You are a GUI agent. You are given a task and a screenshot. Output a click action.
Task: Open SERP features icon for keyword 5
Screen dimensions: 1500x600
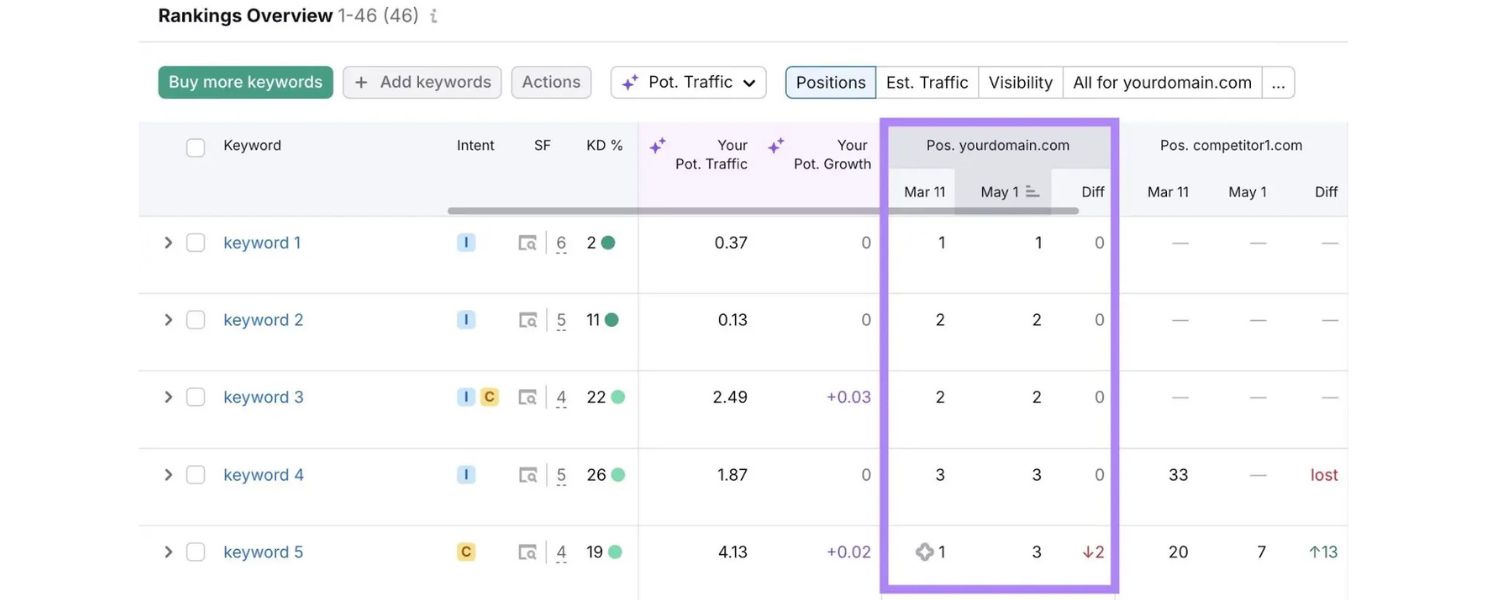(527, 552)
